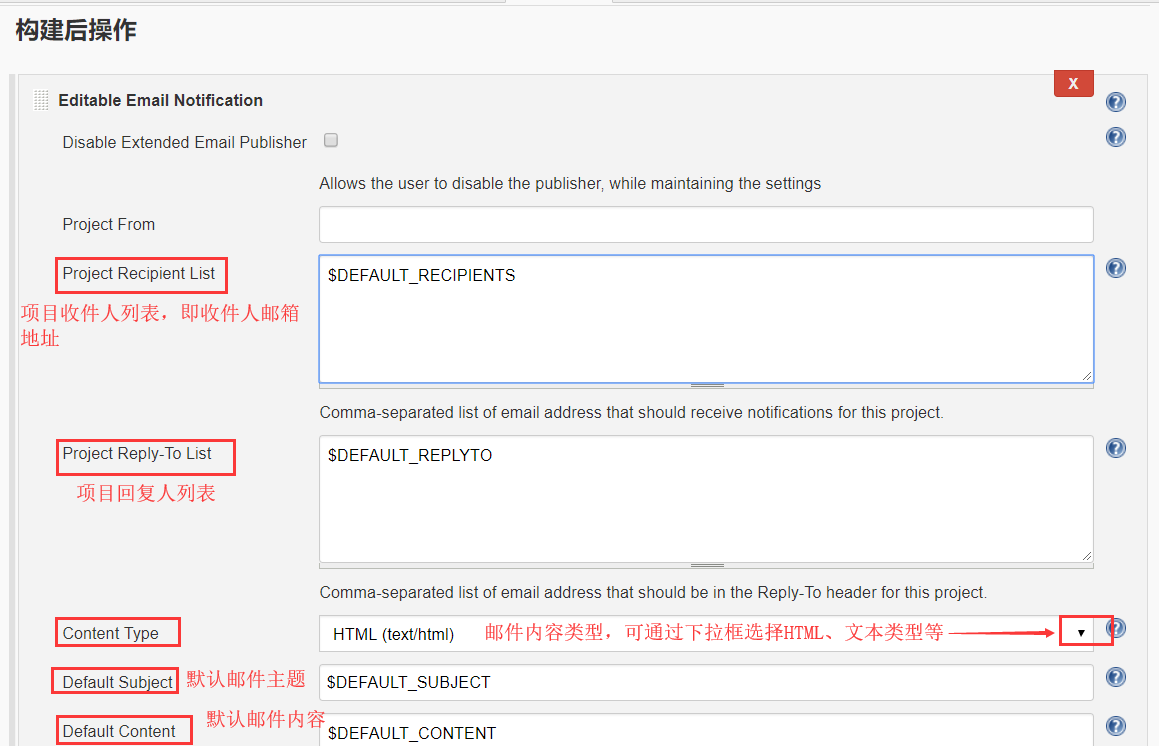Open help for Editable Email Notification section
The height and width of the screenshot is (746, 1159).
1115,102
